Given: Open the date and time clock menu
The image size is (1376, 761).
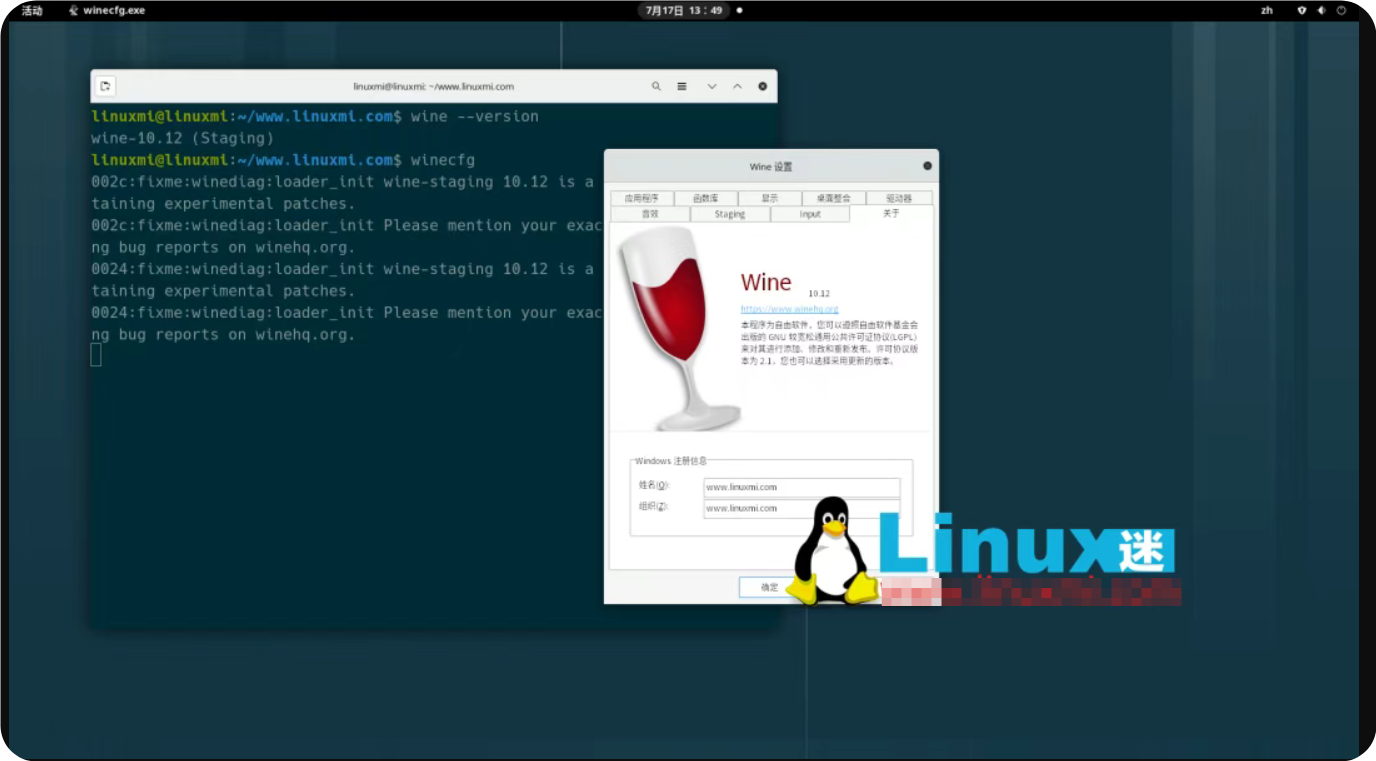Looking at the screenshot, I should pyautogui.click(x=684, y=10).
